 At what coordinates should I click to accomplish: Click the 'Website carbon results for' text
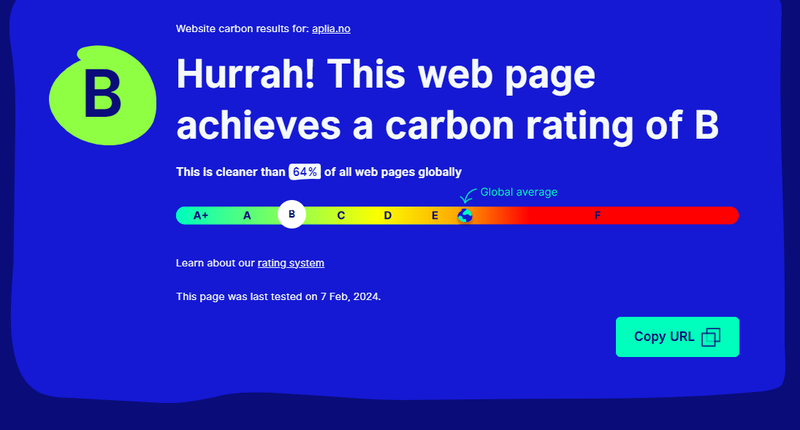tap(242, 29)
